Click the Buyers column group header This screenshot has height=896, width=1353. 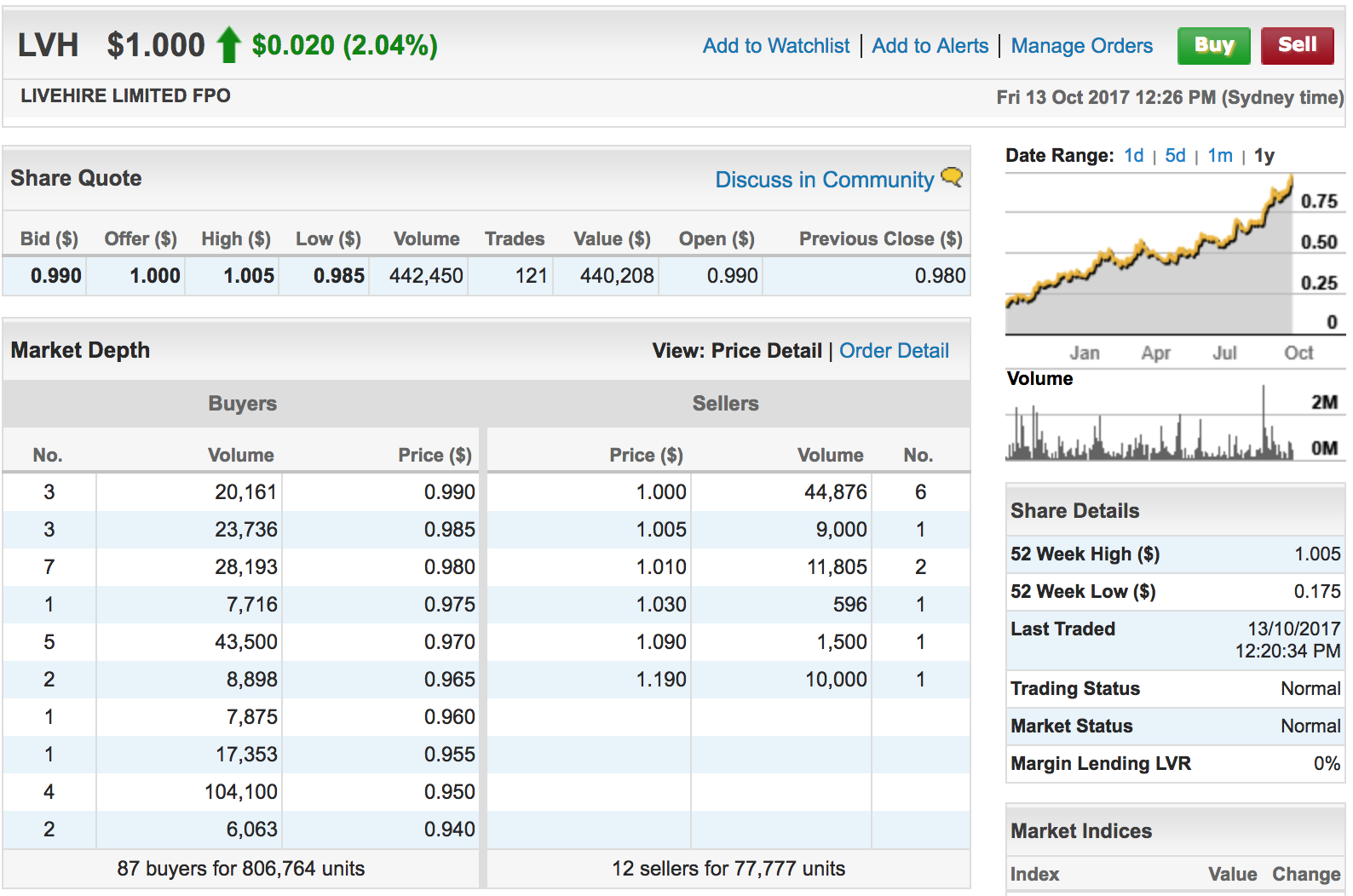(x=243, y=404)
